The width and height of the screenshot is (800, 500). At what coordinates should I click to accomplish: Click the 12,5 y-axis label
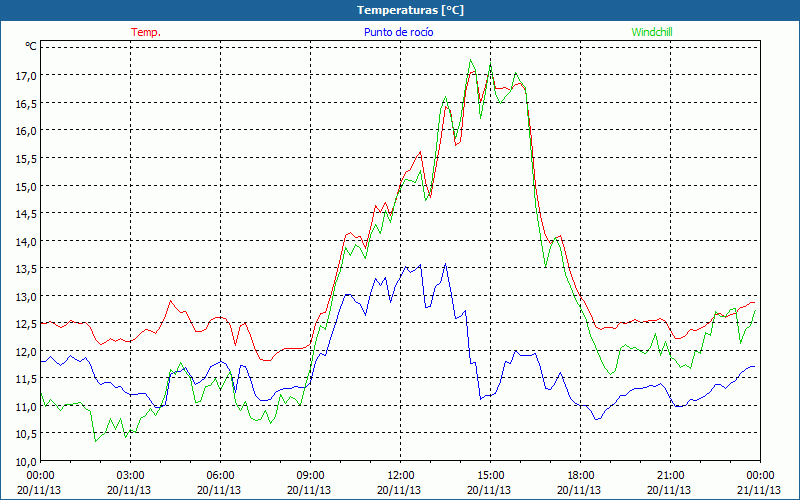27,323
